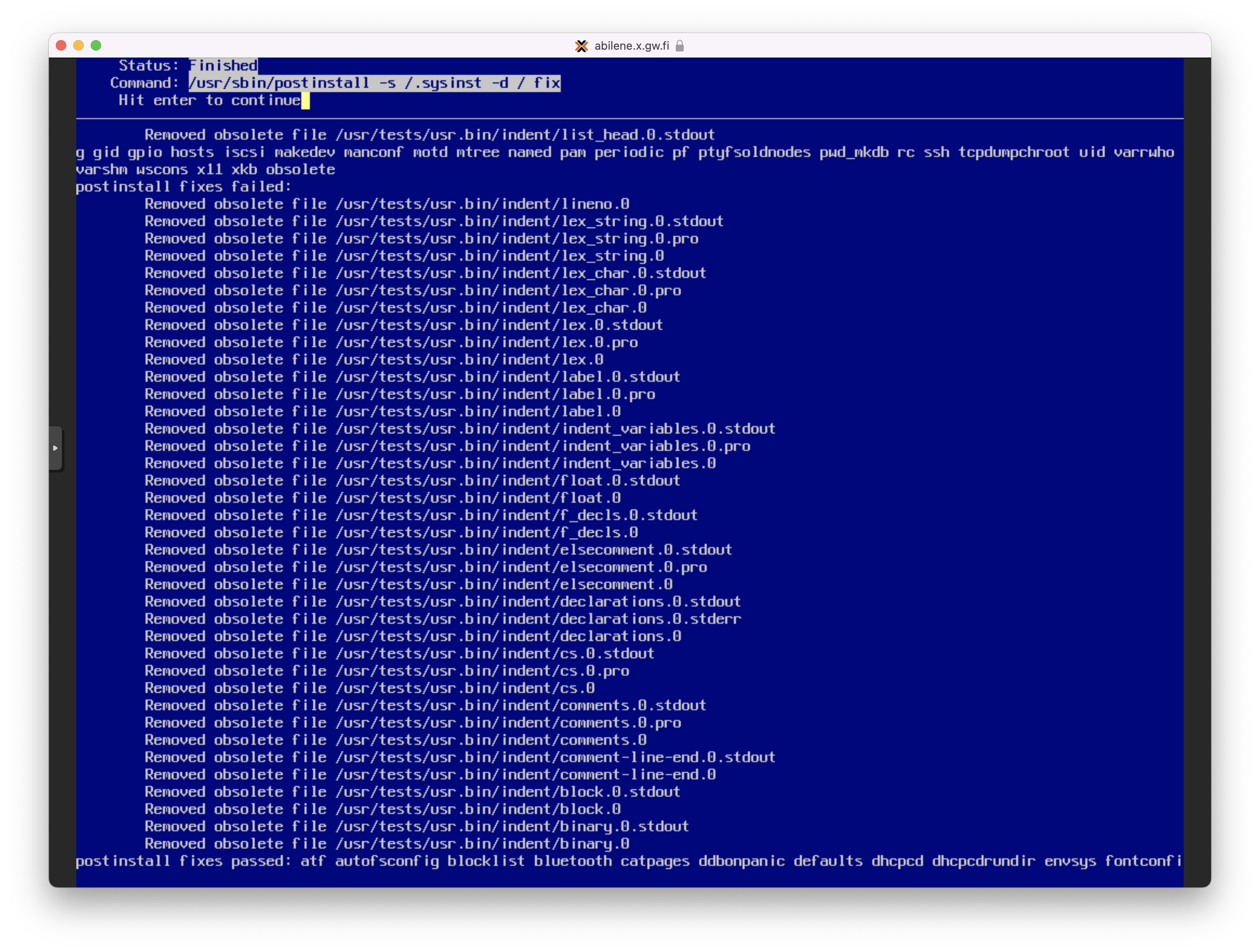The width and height of the screenshot is (1260, 952).
Task: Click the word tcpdumpchroot in the list line
Action: pyautogui.click(x=1013, y=153)
